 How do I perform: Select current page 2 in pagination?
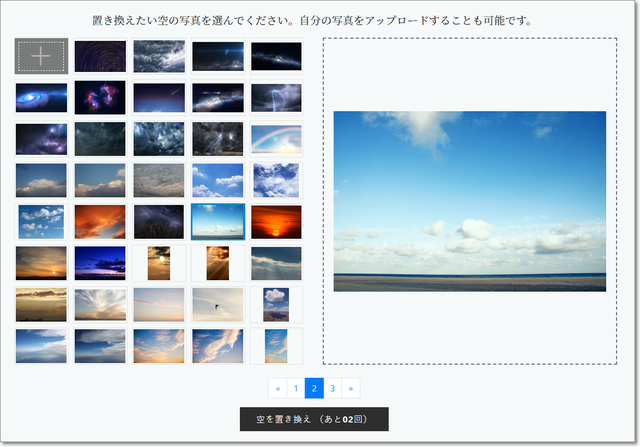(x=314, y=388)
